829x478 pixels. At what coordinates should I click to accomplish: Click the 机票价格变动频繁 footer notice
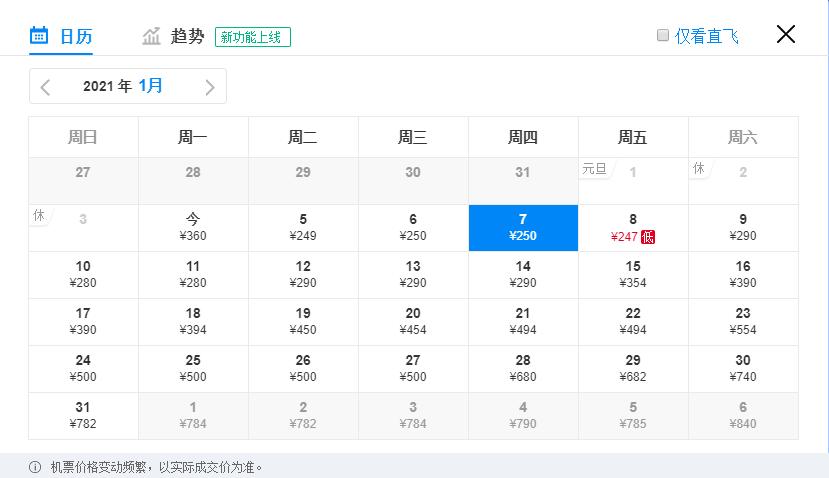point(156,467)
